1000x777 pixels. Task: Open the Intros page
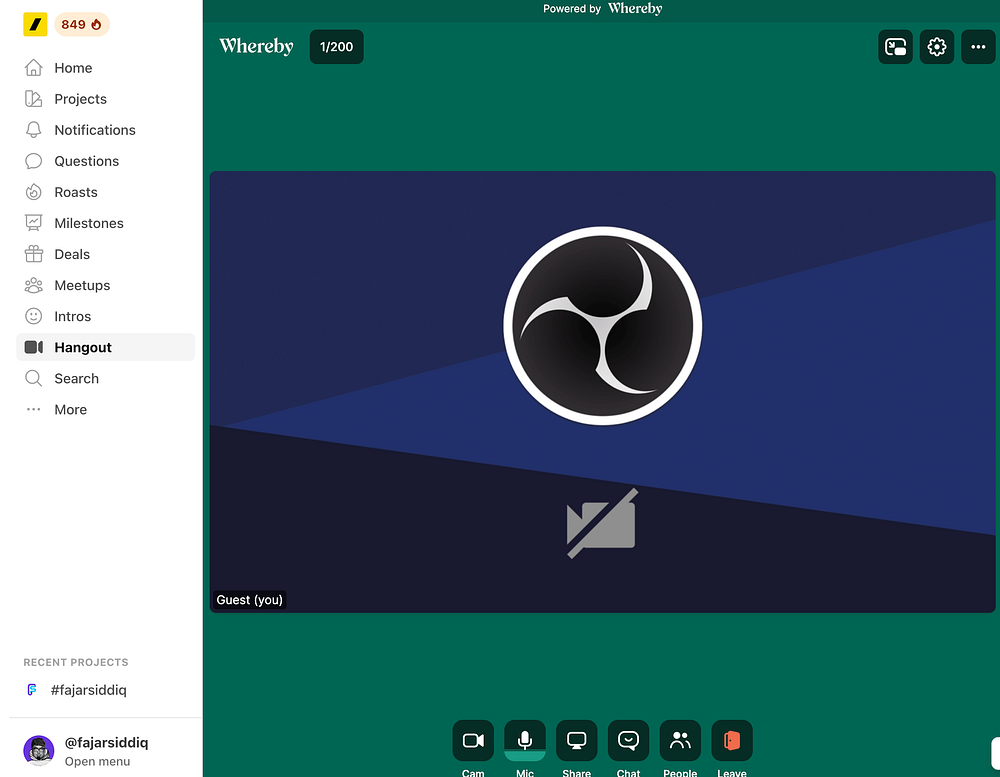tap(105, 316)
